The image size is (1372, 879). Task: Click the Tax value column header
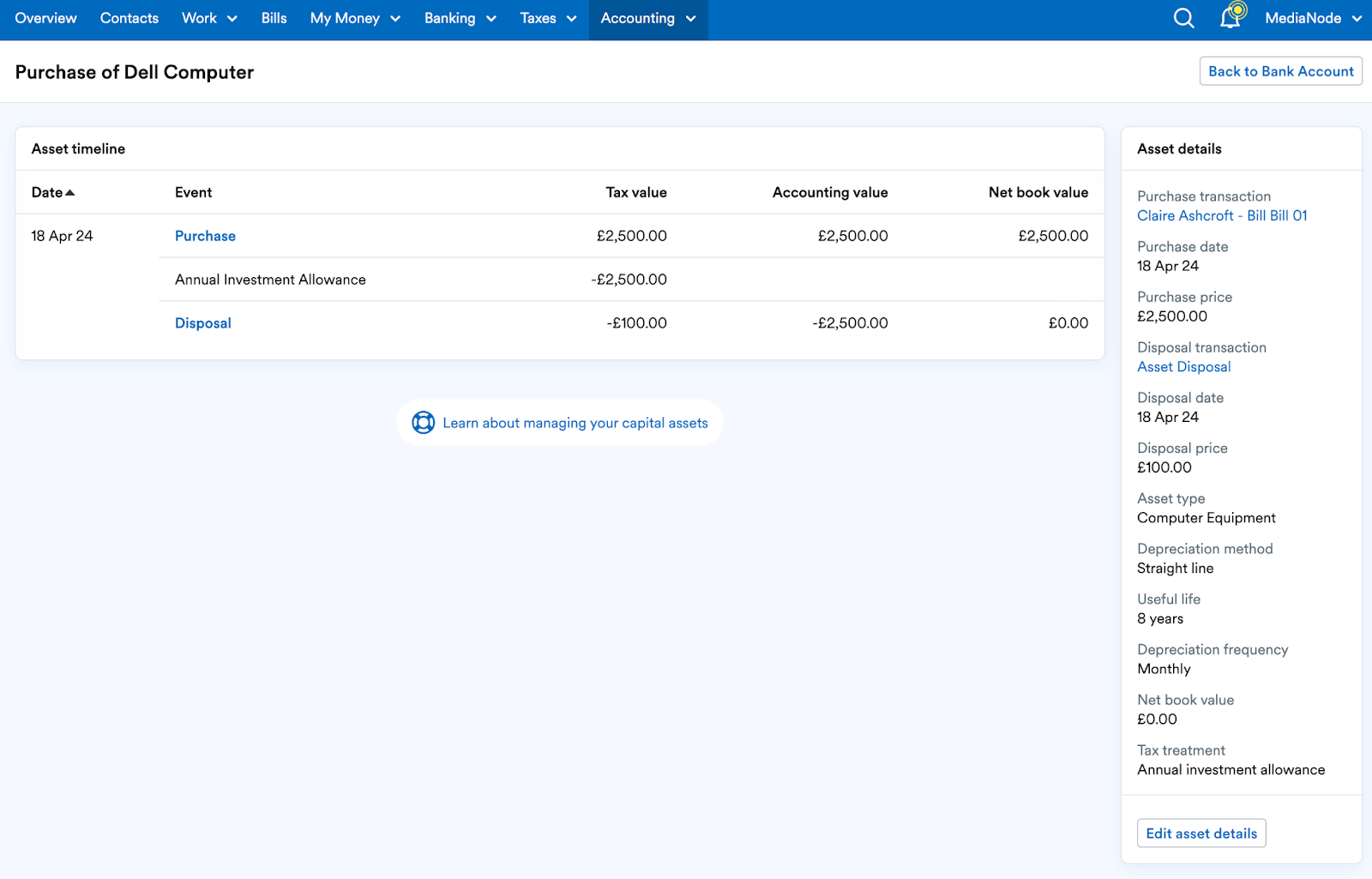[x=636, y=193]
